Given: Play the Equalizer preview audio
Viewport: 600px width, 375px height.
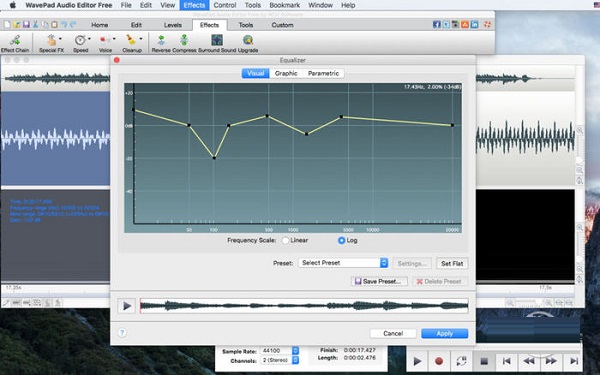Looking at the screenshot, I should click(126, 306).
